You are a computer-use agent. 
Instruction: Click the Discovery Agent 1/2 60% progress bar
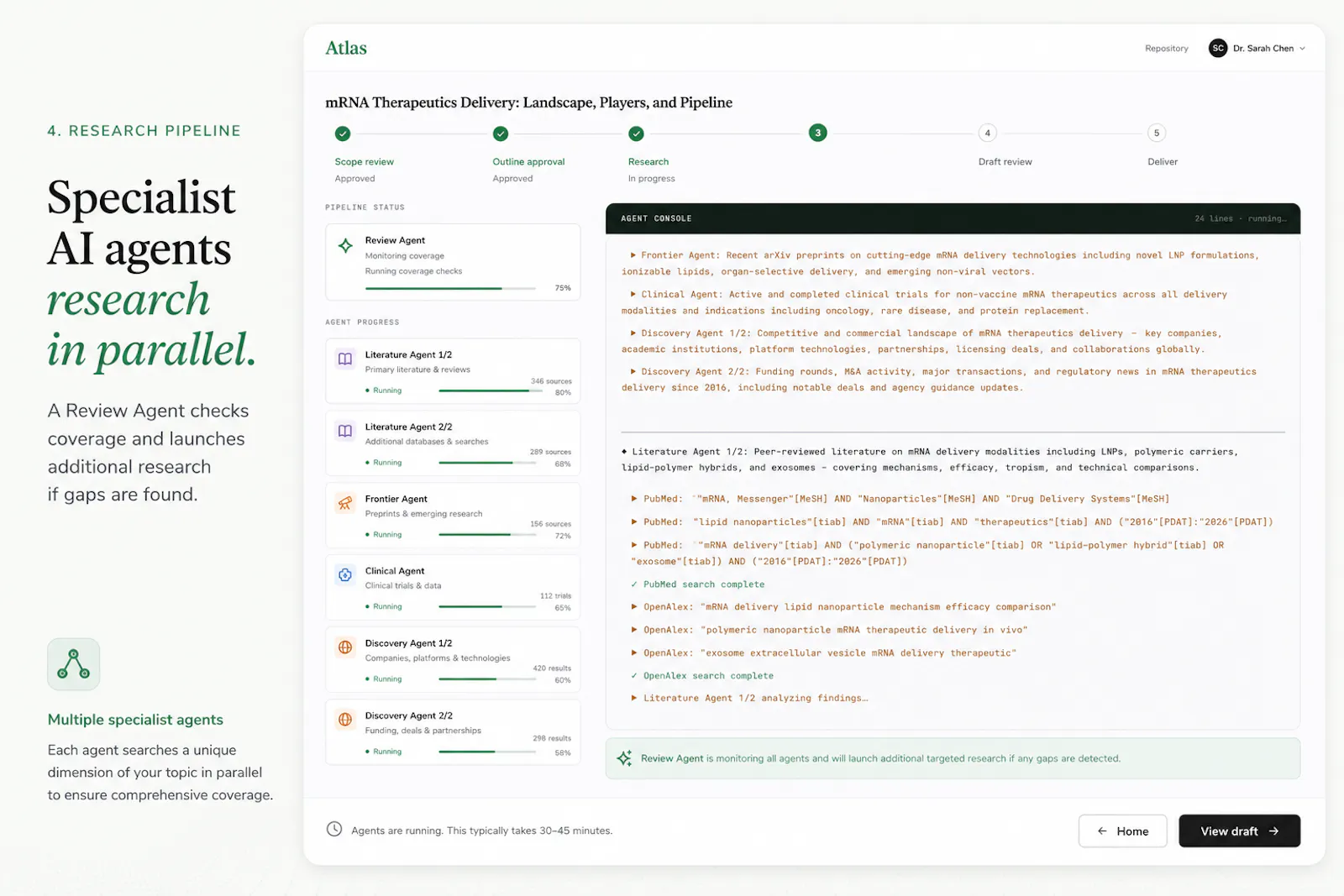487,679
